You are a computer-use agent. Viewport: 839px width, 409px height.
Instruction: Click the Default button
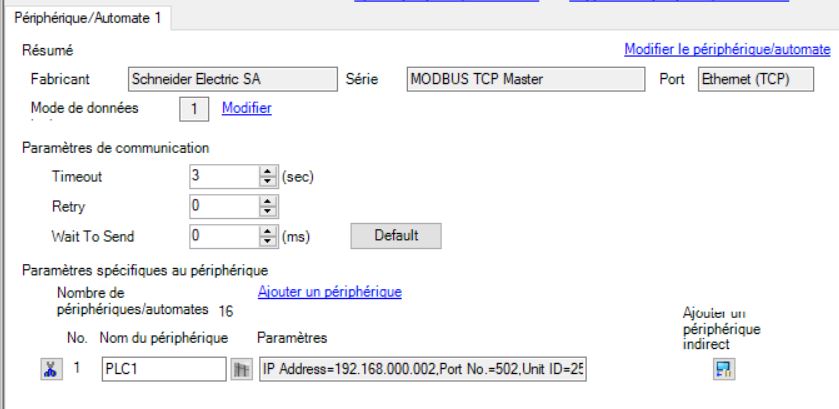(395, 236)
